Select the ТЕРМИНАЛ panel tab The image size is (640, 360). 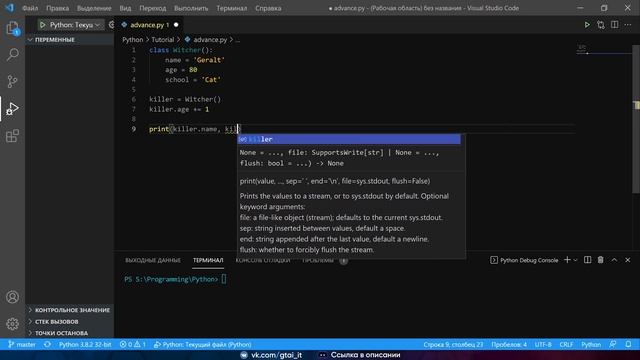[208, 260]
